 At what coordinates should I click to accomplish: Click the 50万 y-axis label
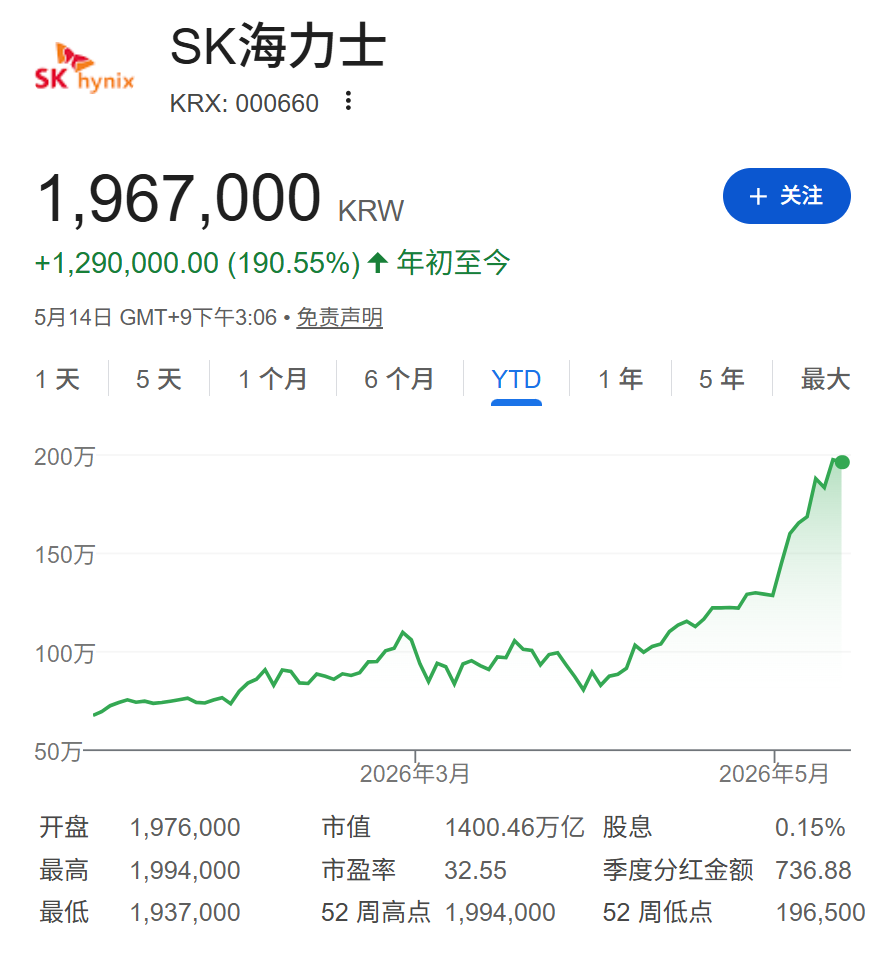tap(58, 751)
